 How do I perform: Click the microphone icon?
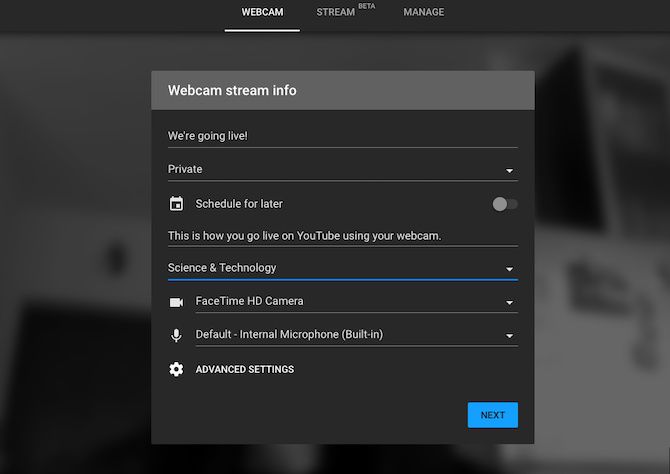(177, 336)
